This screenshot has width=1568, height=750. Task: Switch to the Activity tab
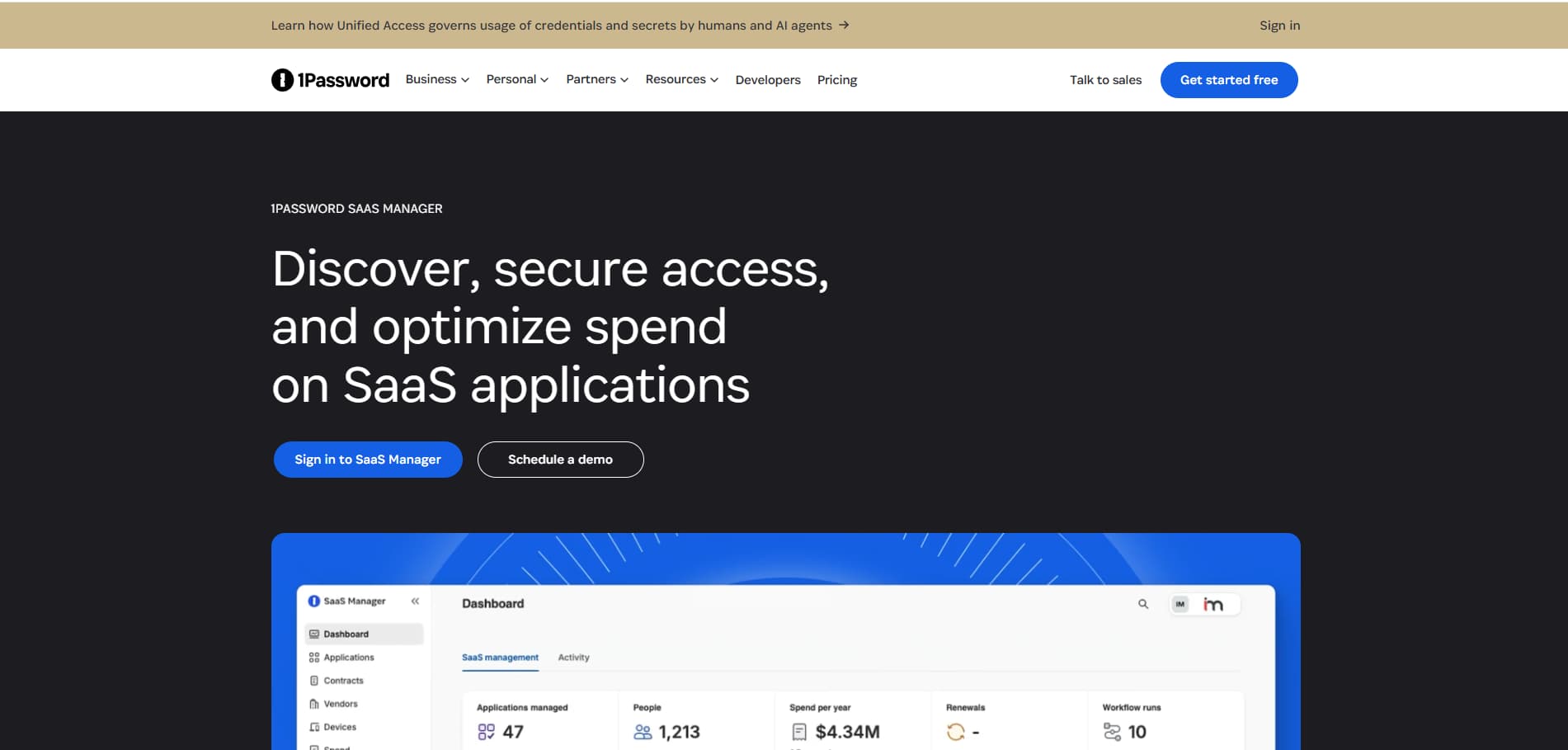[573, 657]
